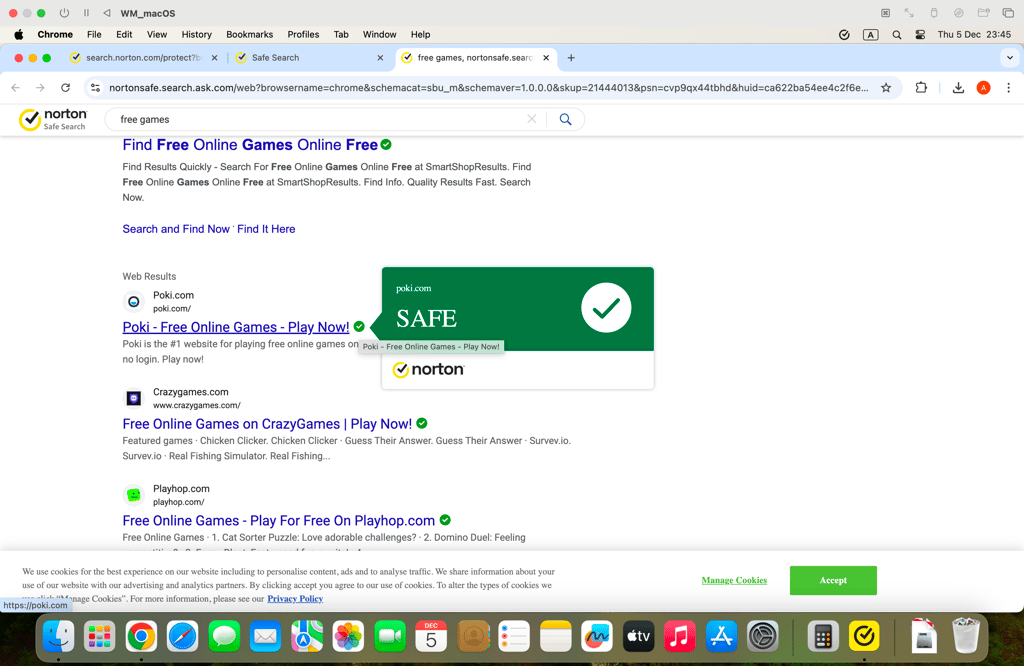Open the Profiles menu
1024x666 pixels.
coord(303,35)
